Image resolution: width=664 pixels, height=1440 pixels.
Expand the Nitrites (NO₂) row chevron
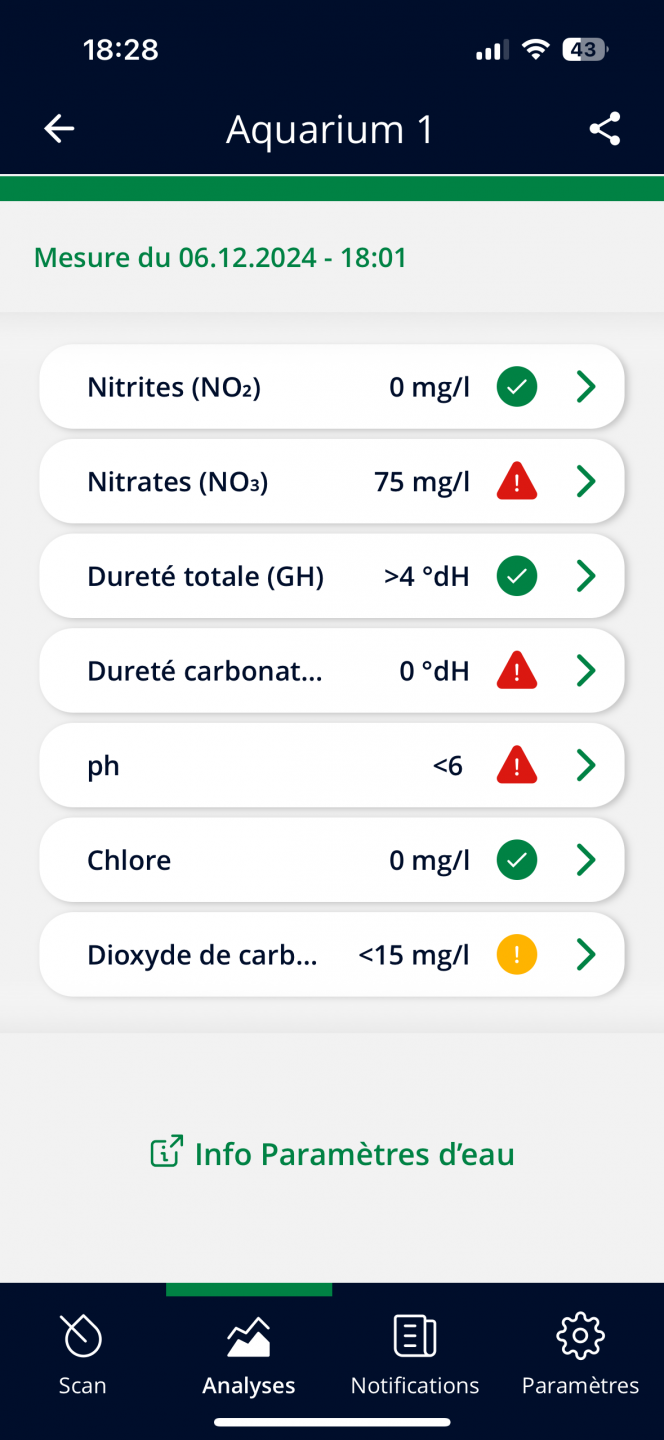click(x=586, y=387)
